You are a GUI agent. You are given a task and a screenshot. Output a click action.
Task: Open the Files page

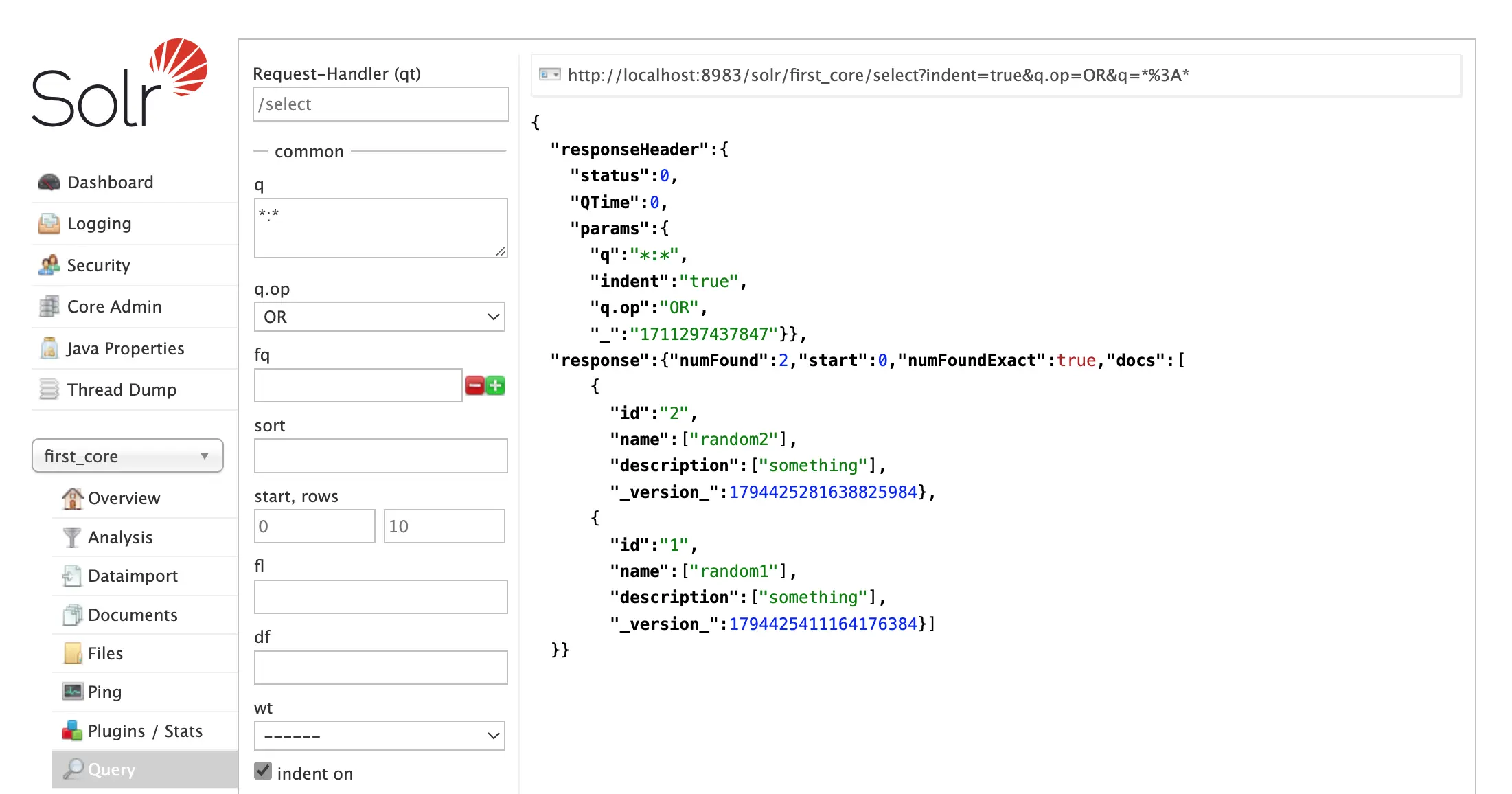[105, 653]
